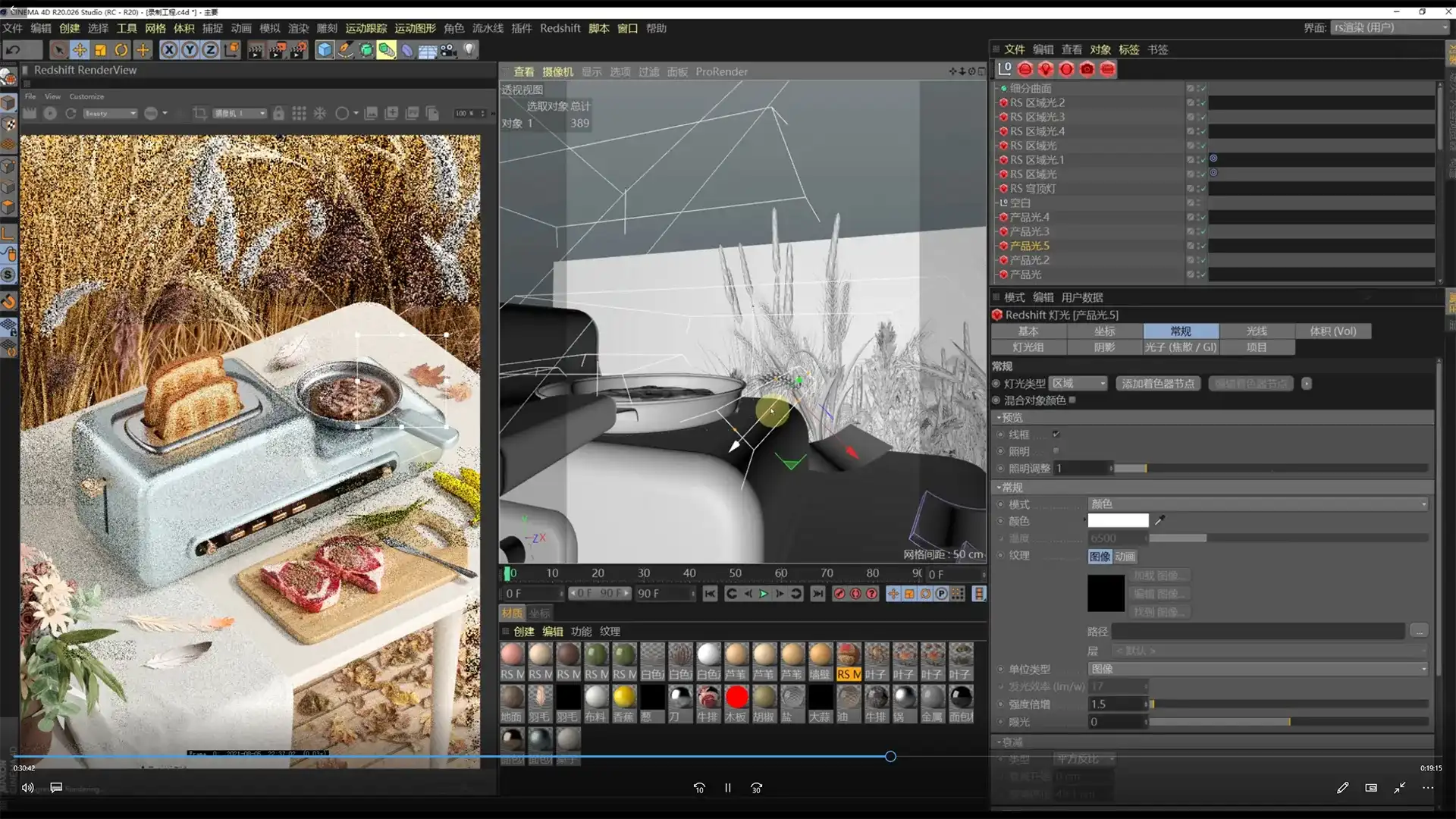The image size is (1456, 819).
Task: Select the Rotate tool icon
Action: [x=121, y=50]
